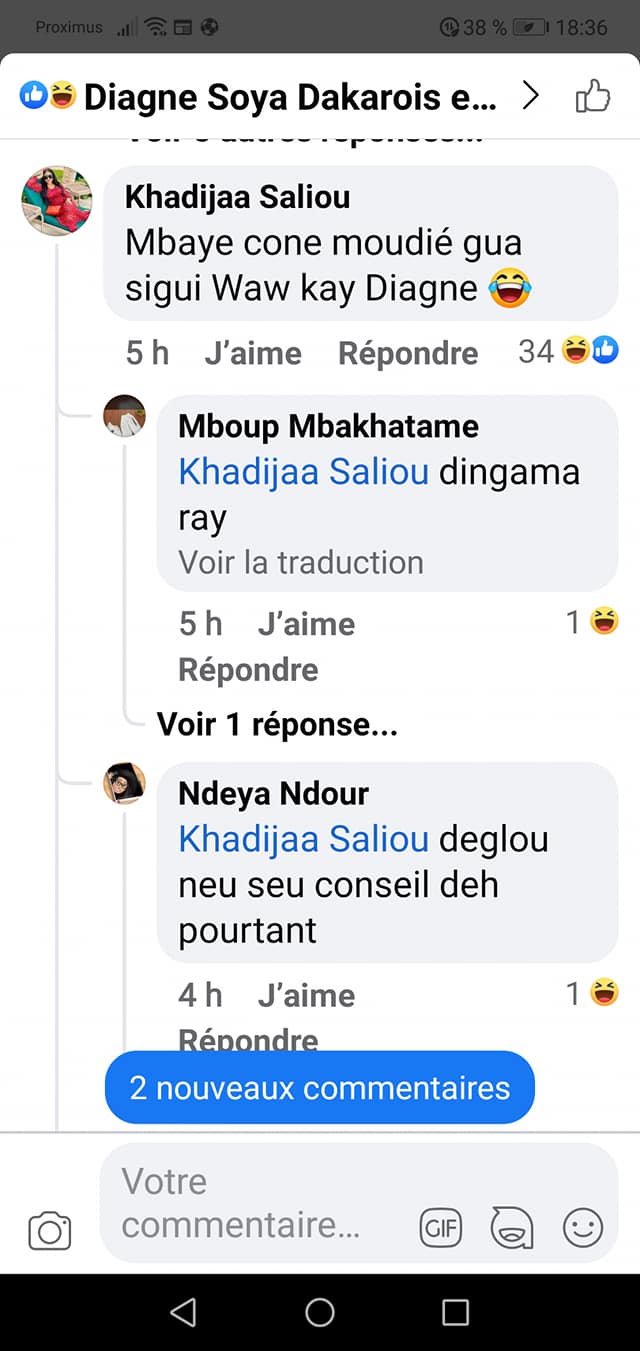The image size is (640, 1351).
Task: Tap the laughing reaction on Ndeya Ndour's comment
Action: tap(605, 994)
